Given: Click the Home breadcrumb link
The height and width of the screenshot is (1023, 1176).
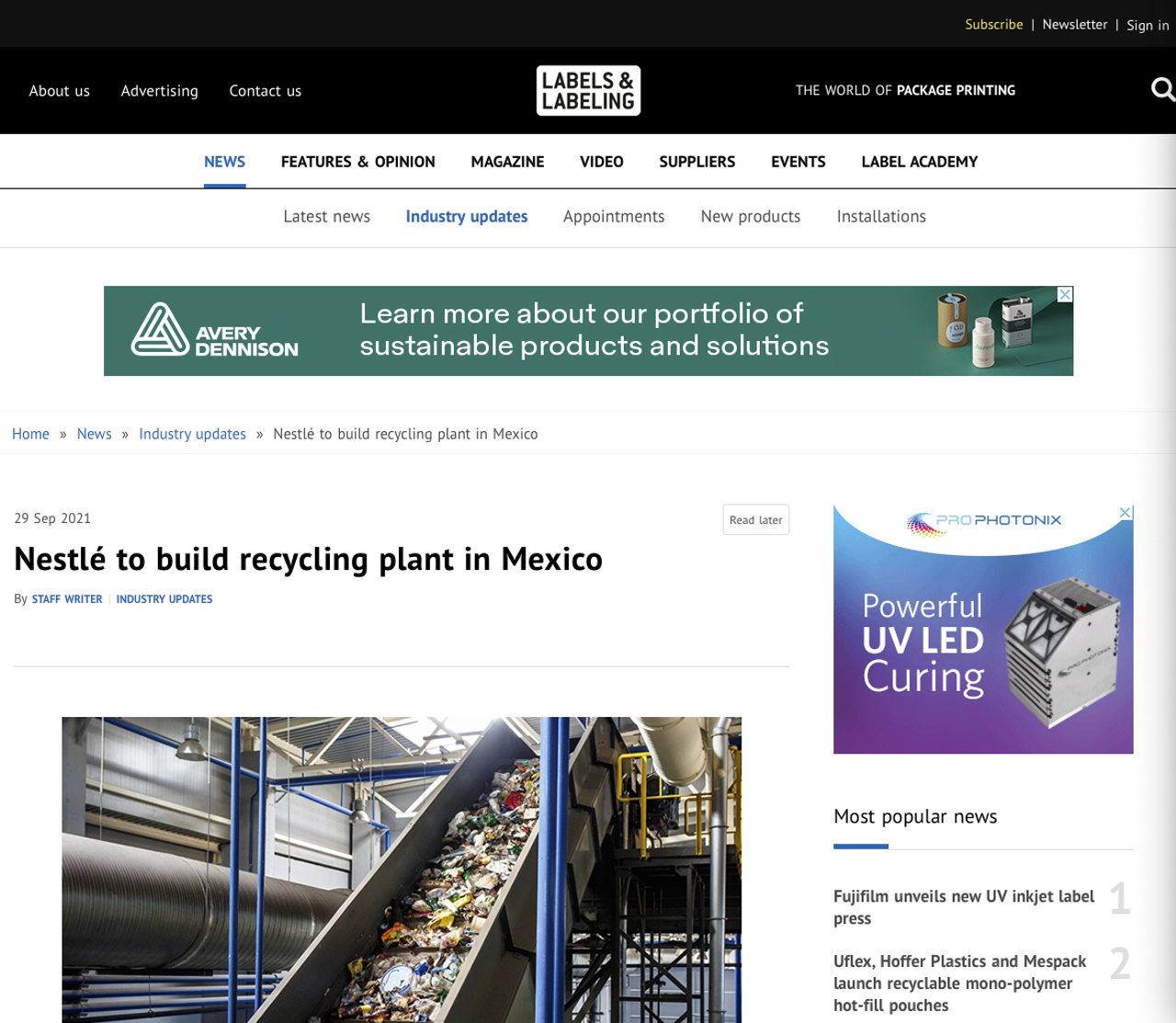Looking at the screenshot, I should [x=30, y=434].
